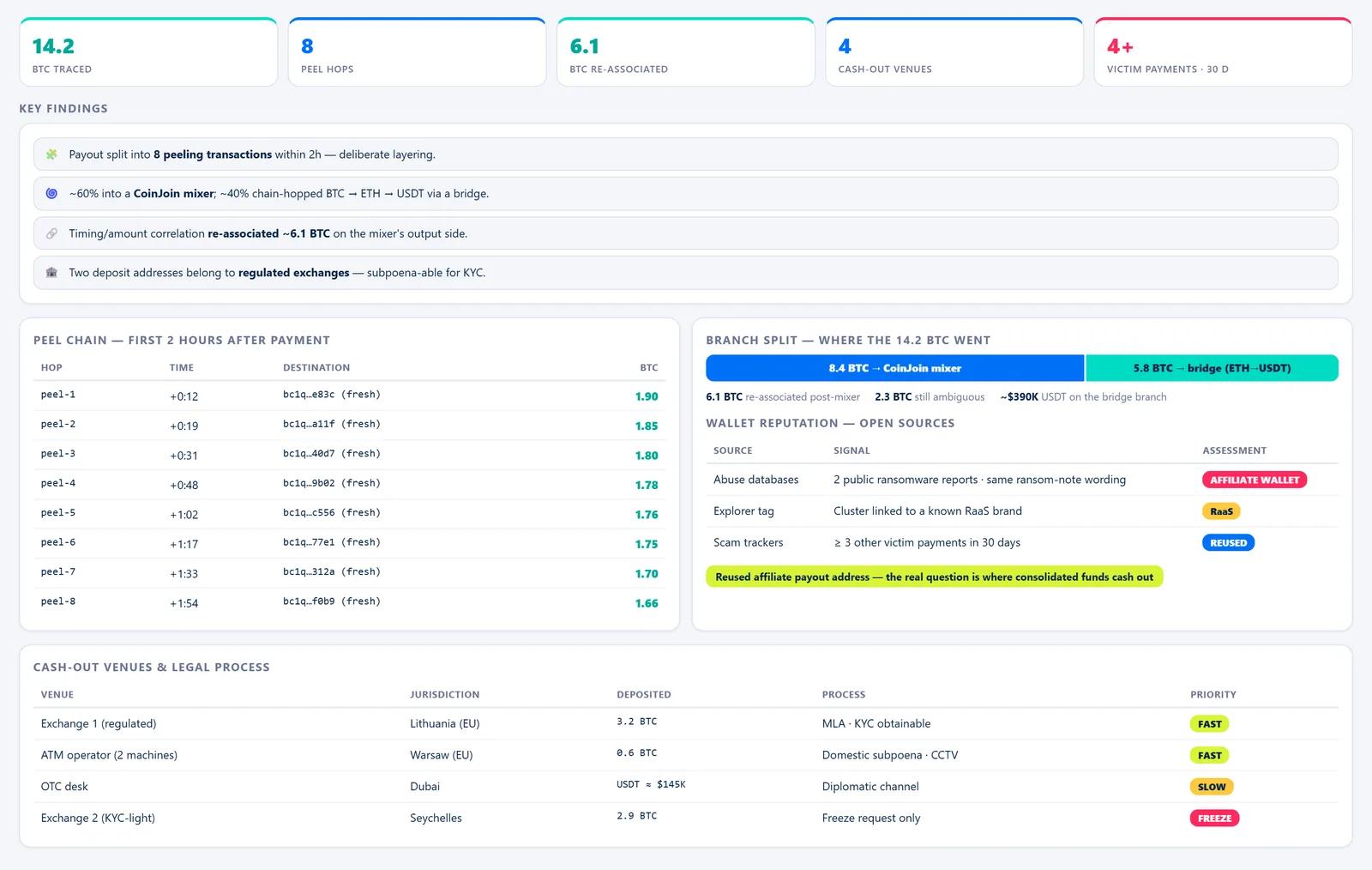
Task: Open the 4 CASH-OUT VENUES stat card
Action: point(954,52)
